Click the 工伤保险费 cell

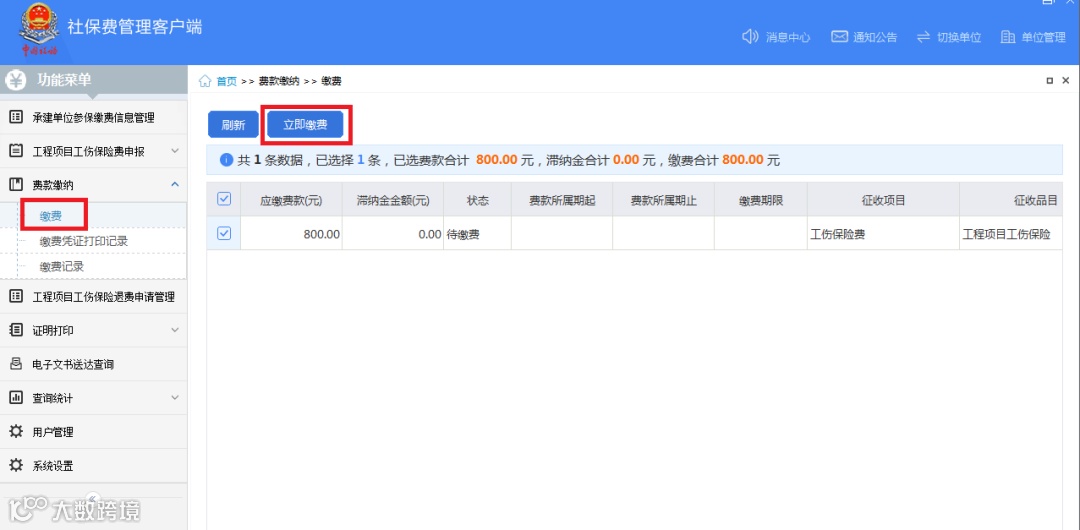[x=883, y=234]
